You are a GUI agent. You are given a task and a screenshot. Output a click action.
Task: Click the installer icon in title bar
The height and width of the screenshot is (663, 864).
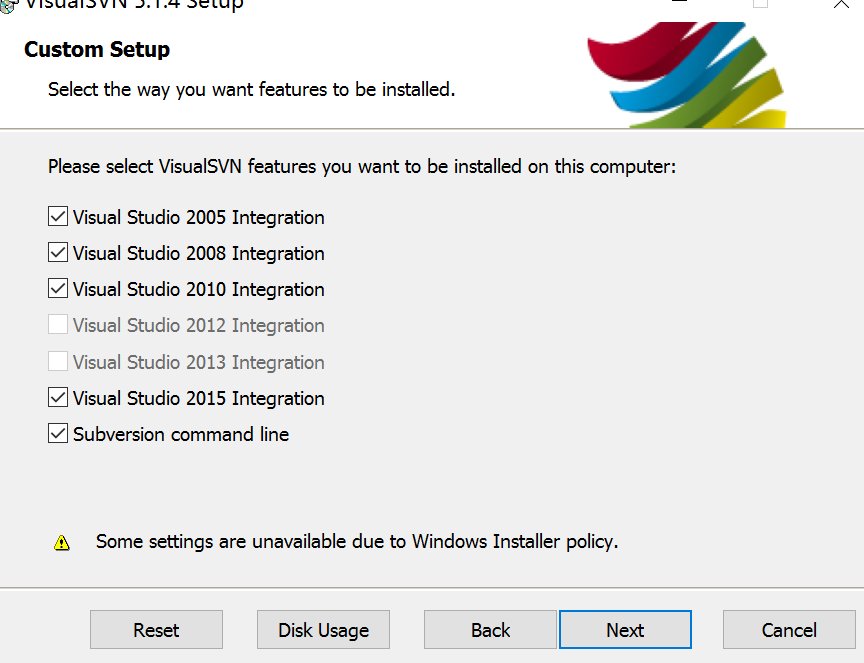click(6, 3)
